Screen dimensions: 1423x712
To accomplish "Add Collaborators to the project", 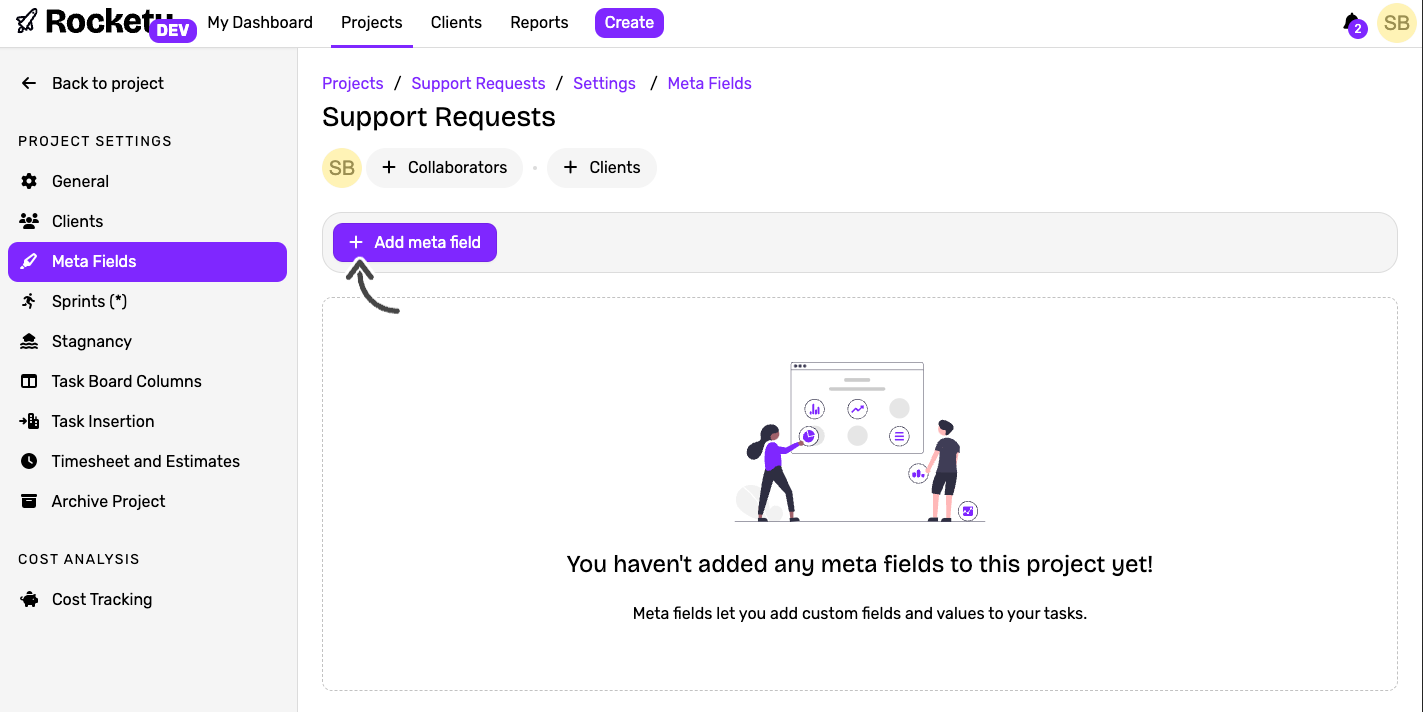I will click(x=445, y=168).
